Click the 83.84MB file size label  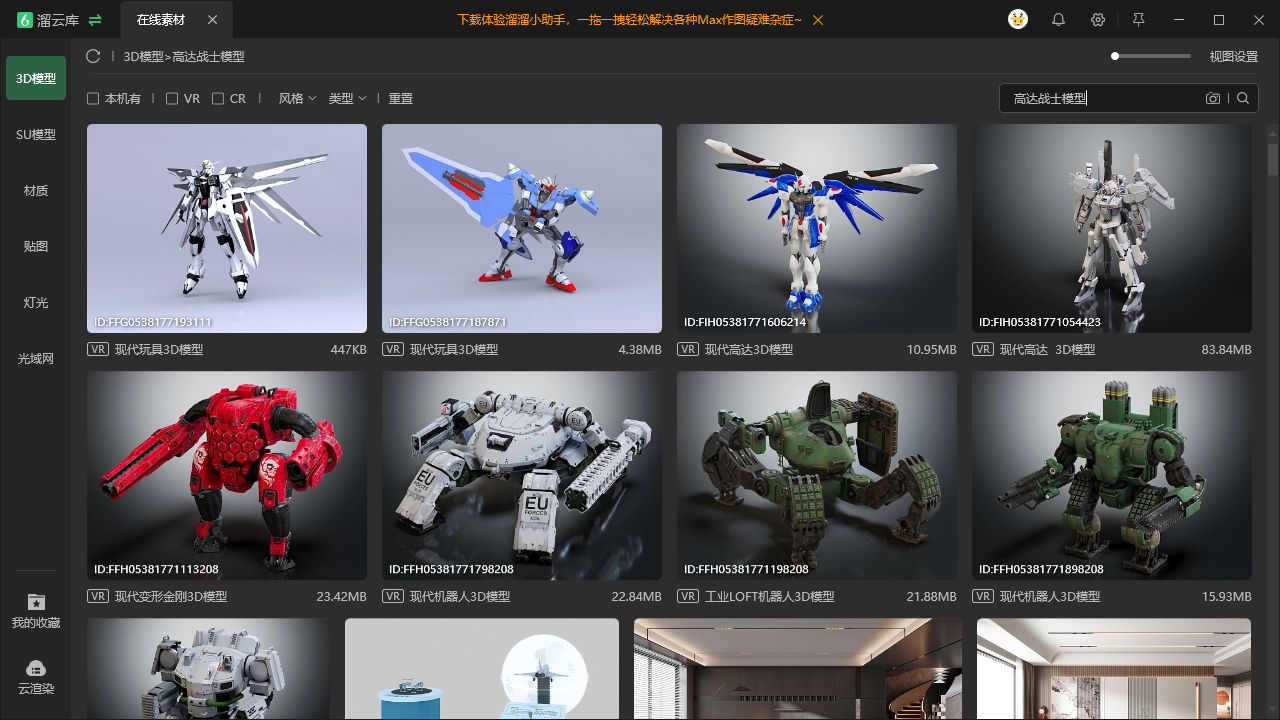(x=1226, y=349)
